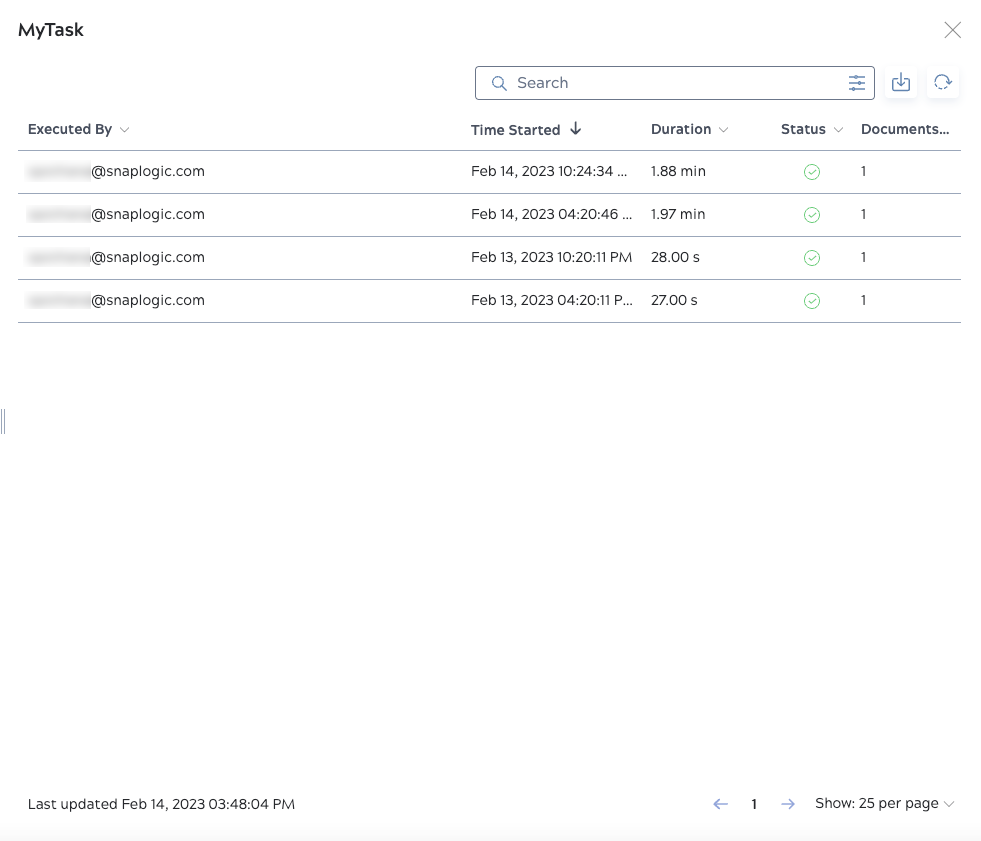Go to the next page with the right arrow
This screenshot has width=981, height=841.
pyautogui.click(x=788, y=804)
